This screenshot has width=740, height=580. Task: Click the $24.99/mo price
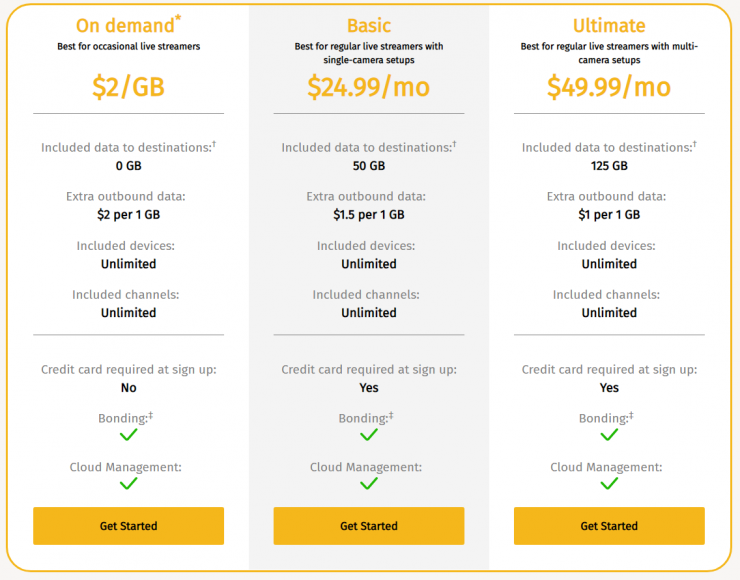pos(369,87)
